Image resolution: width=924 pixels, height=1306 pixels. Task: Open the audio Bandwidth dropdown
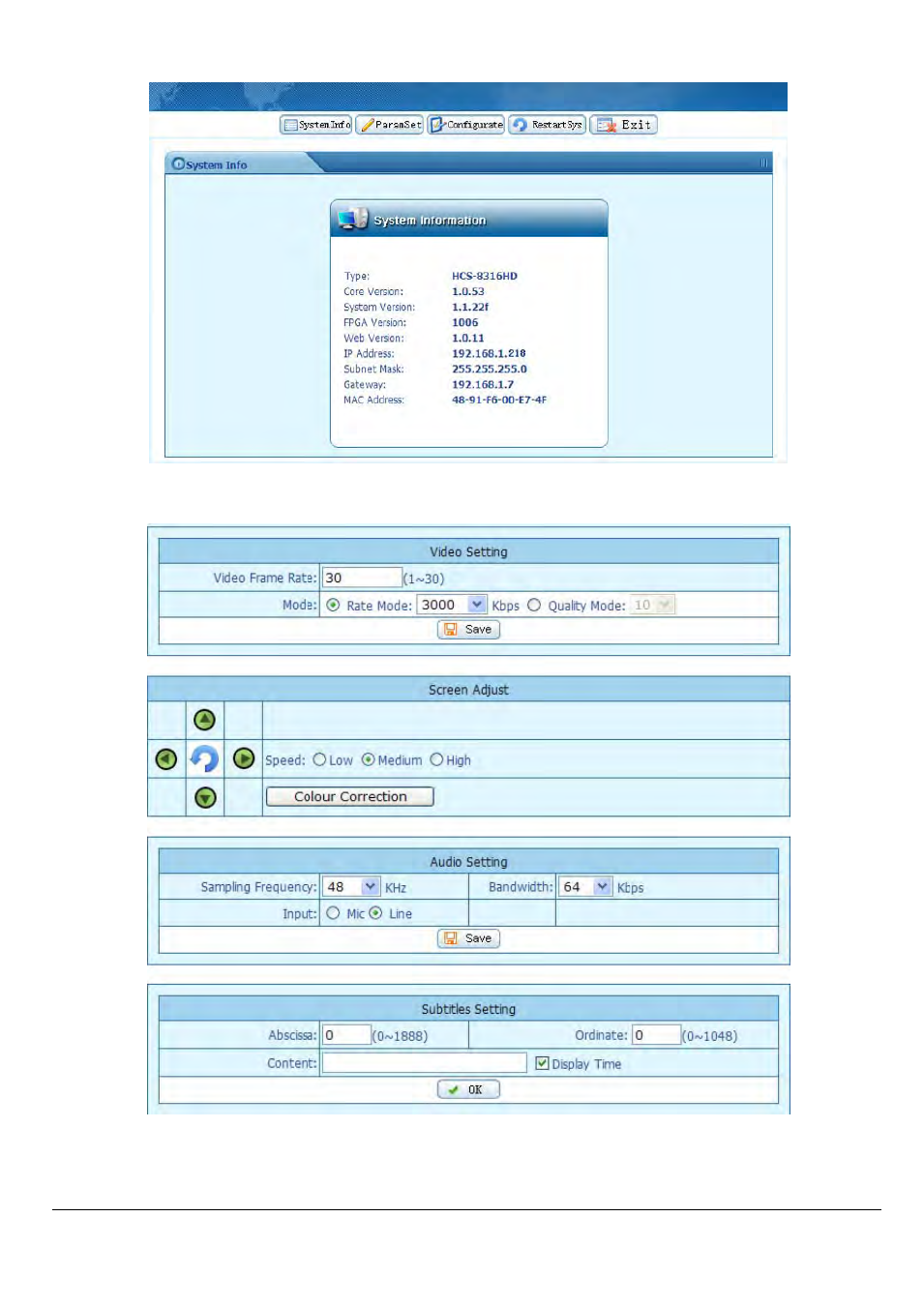(586, 886)
